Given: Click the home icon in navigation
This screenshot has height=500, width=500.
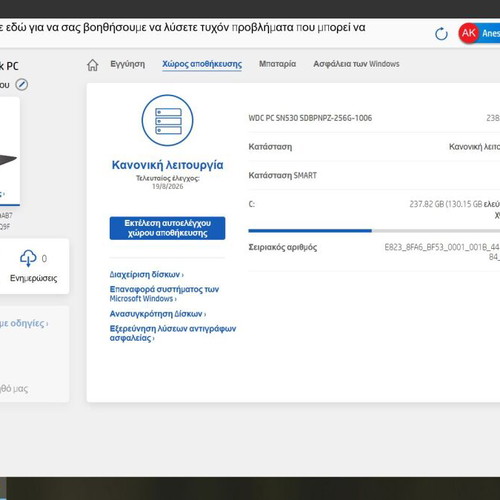Looking at the screenshot, I should 93,65.
